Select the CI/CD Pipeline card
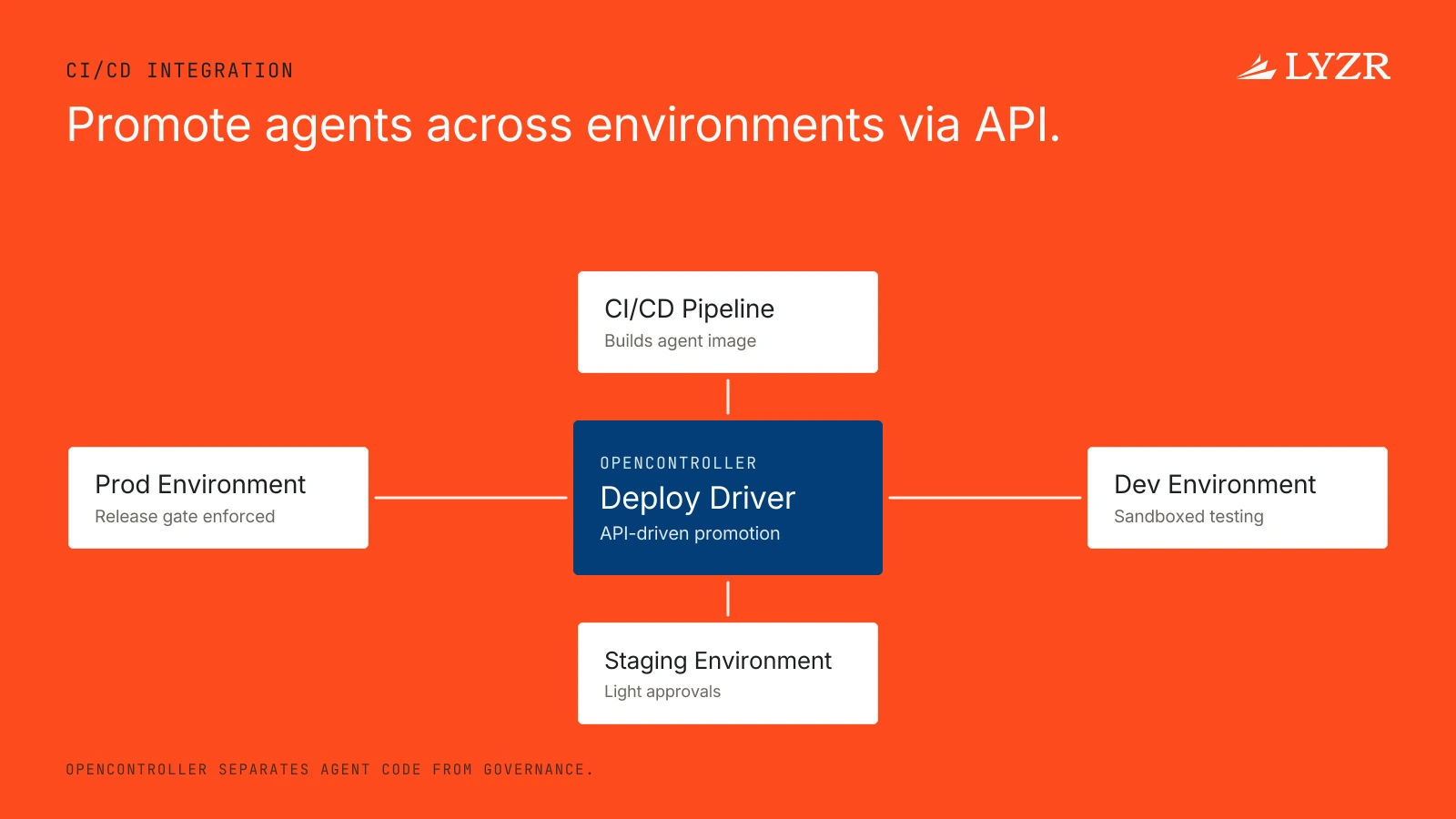 click(728, 322)
